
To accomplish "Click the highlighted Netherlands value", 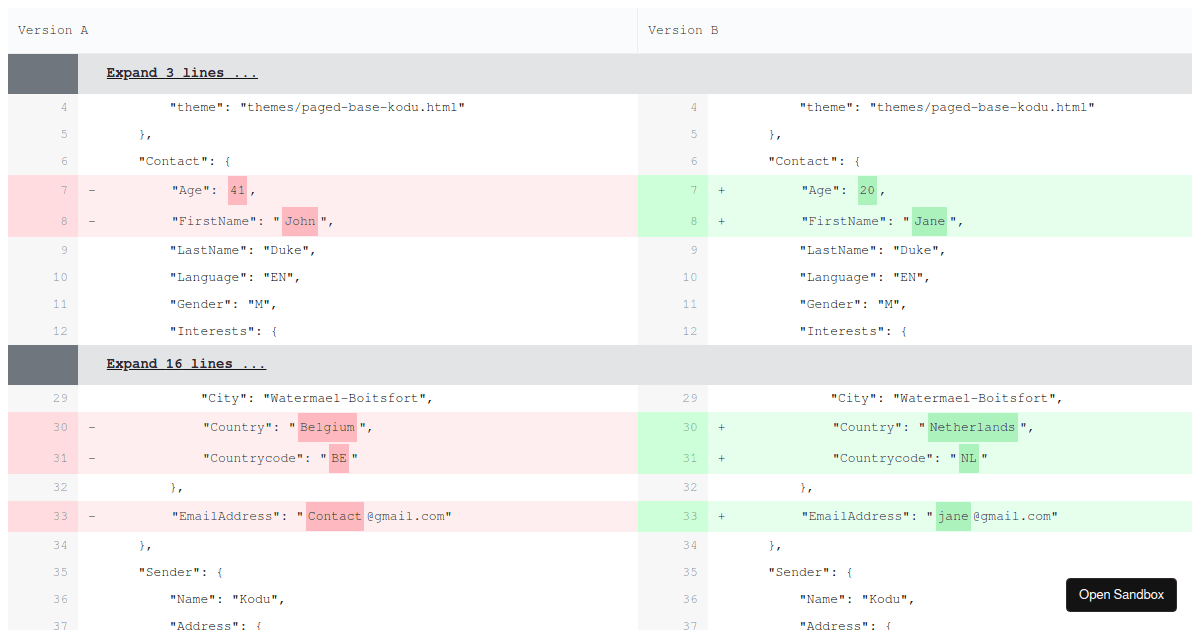I will click(x=971, y=427).
